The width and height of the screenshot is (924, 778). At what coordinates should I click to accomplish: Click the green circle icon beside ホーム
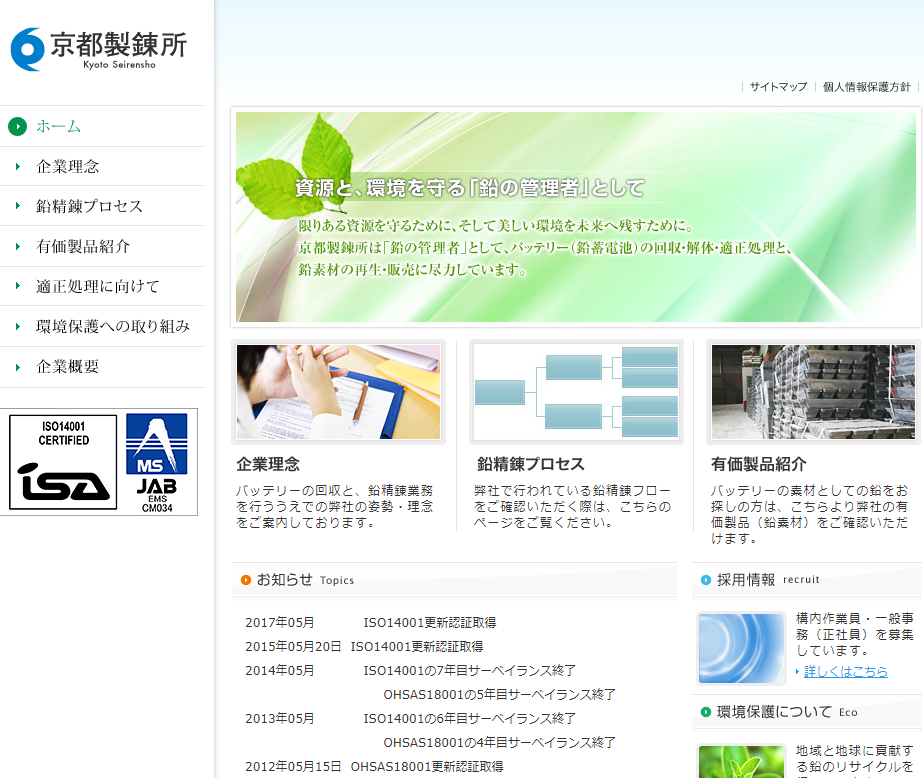tap(17, 126)
